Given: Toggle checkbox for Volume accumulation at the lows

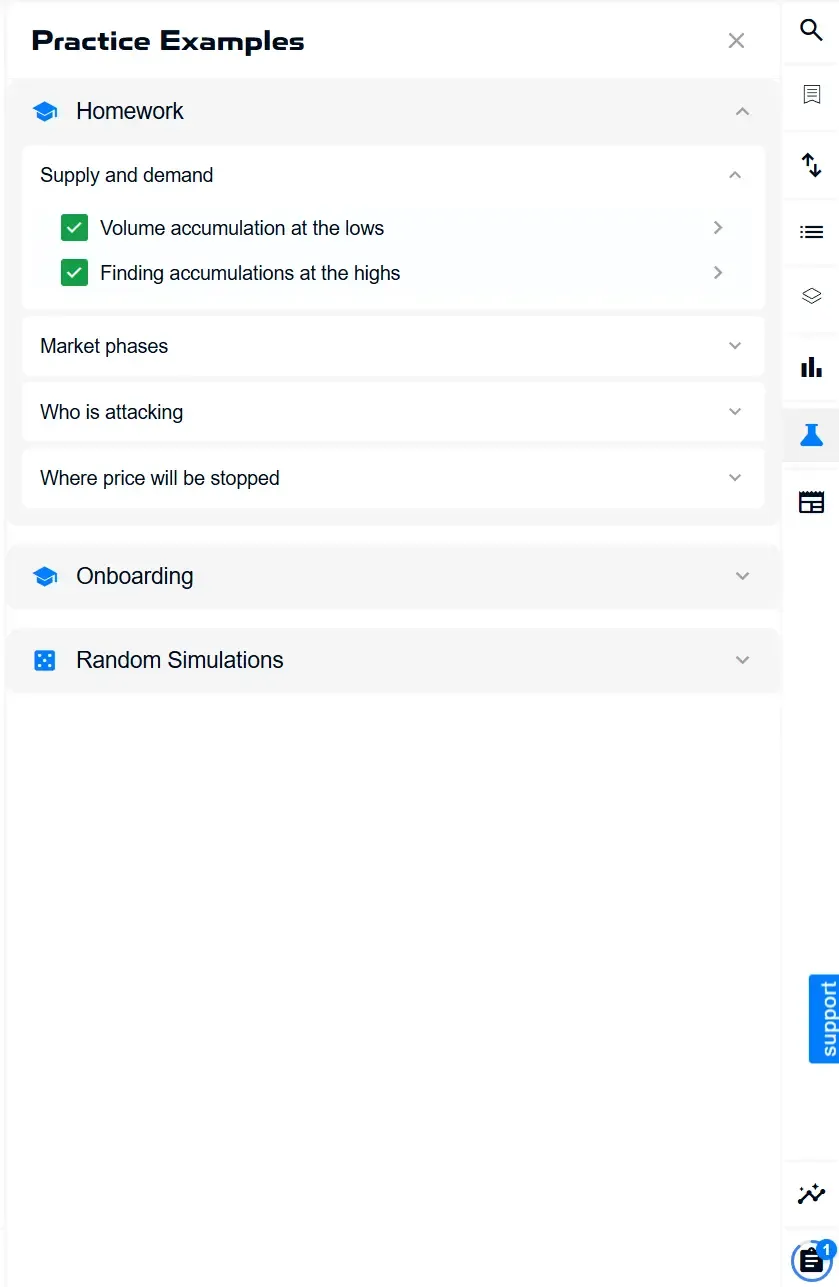Looking at the screenshot, I should [74, 227].
